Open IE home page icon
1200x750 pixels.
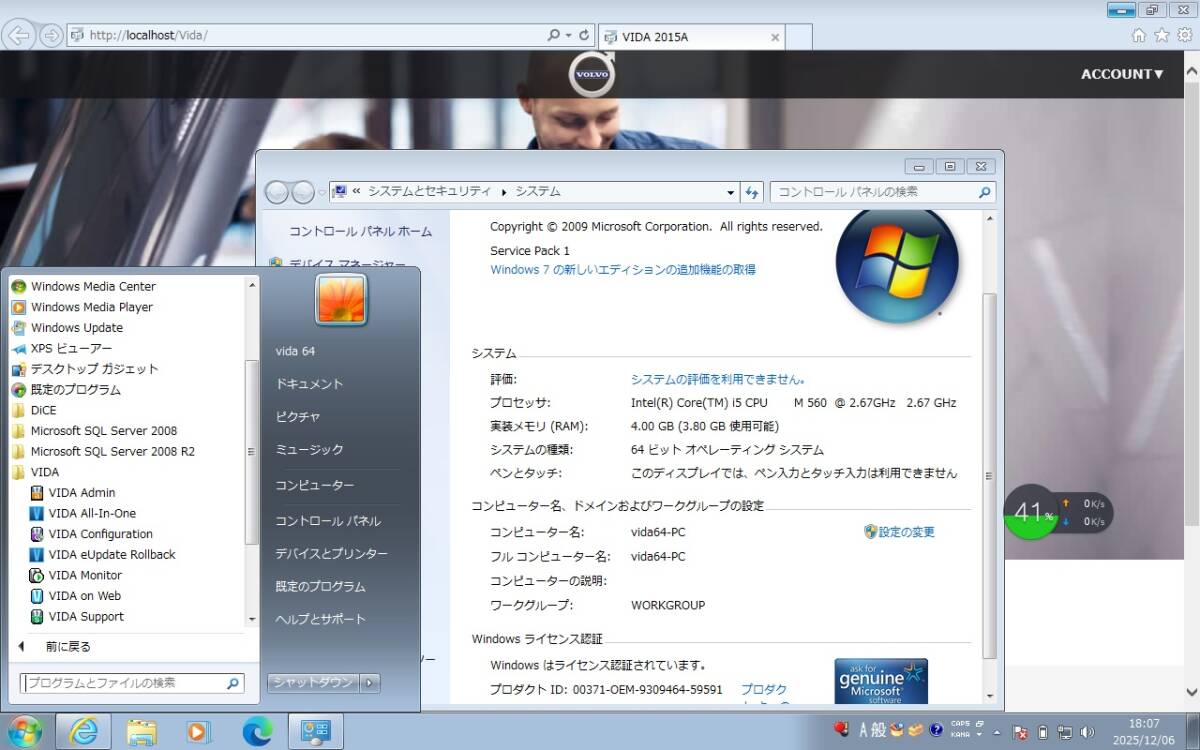click(x=1139, y=35)
